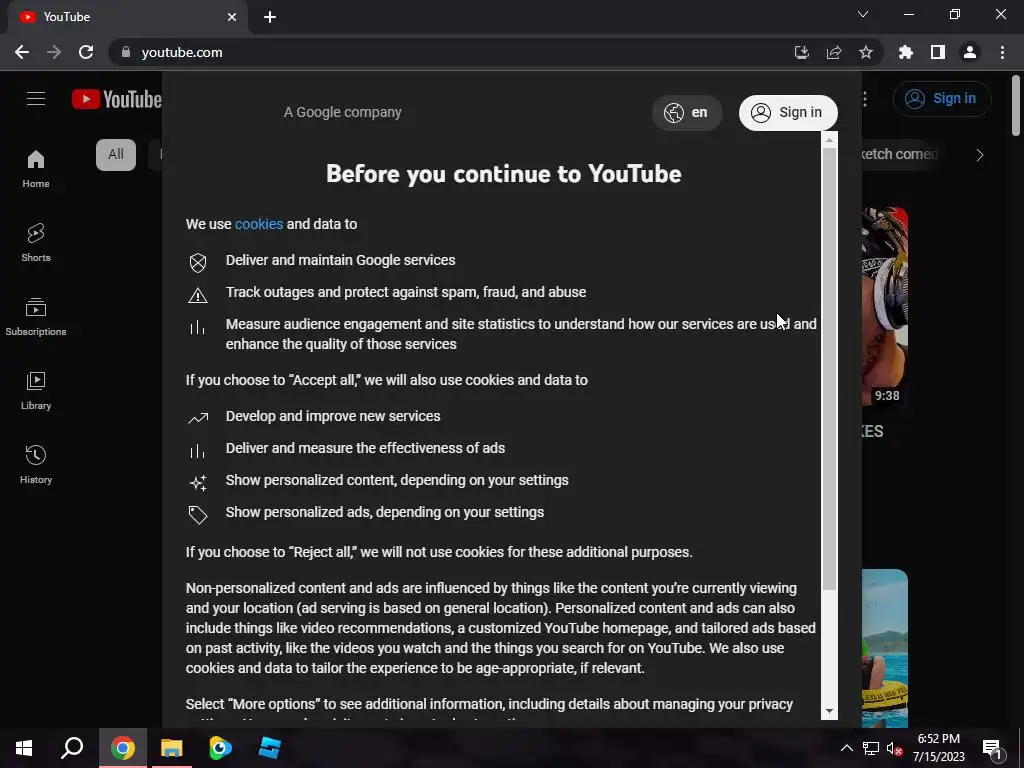Close the YouTube tab

coord(232,17)
